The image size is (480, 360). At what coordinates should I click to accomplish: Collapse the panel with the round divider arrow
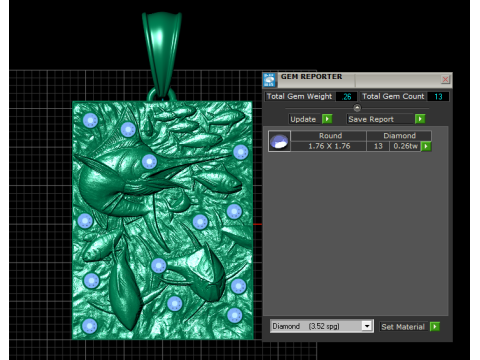click(357, 108)
